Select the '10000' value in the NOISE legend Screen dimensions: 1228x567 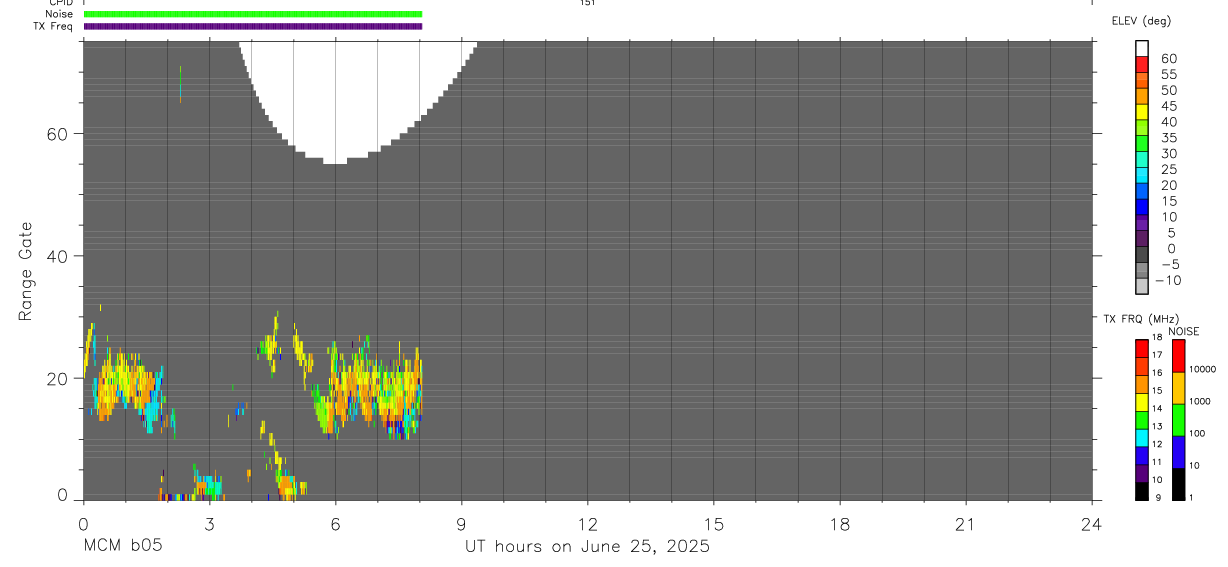tap(1202, 369)
